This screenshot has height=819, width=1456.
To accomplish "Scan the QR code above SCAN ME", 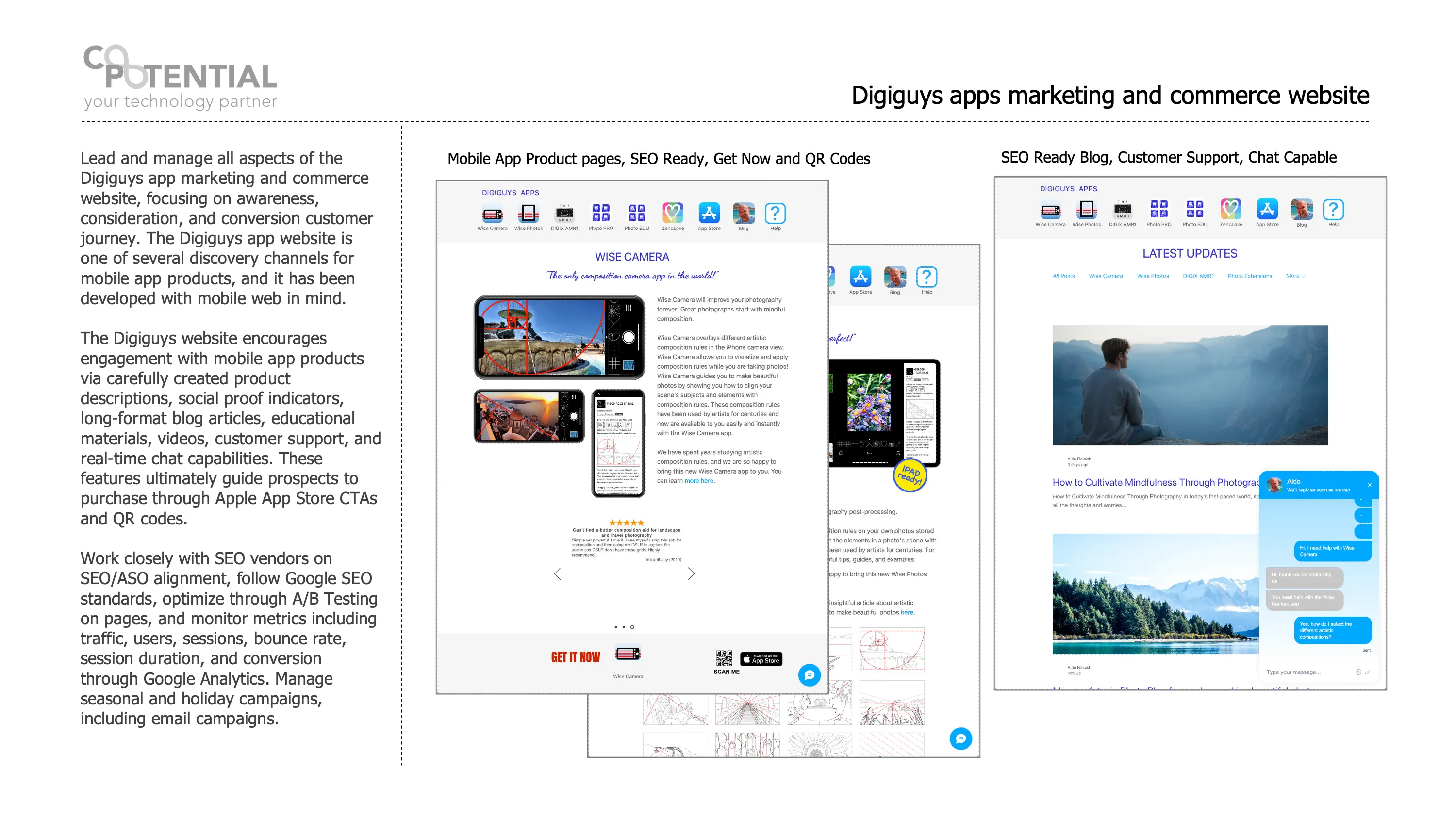I will (x=724, y=658).
